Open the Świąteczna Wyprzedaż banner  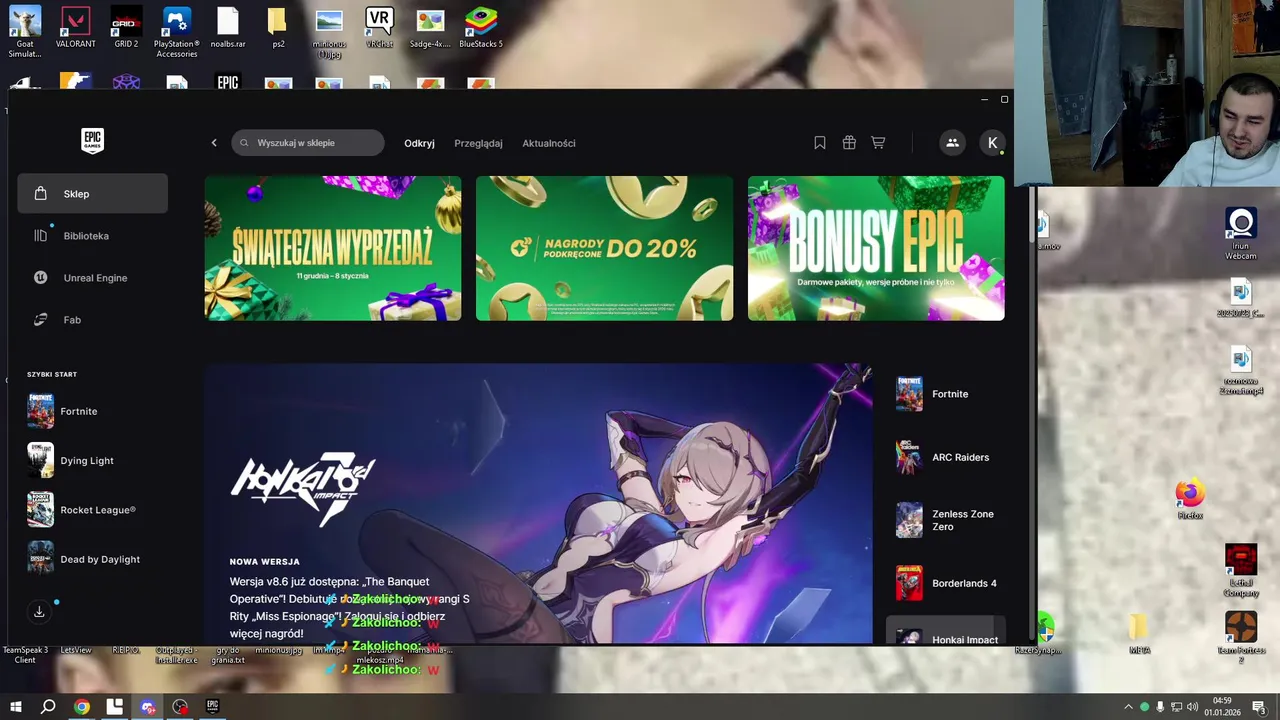(x=333, y=248)
